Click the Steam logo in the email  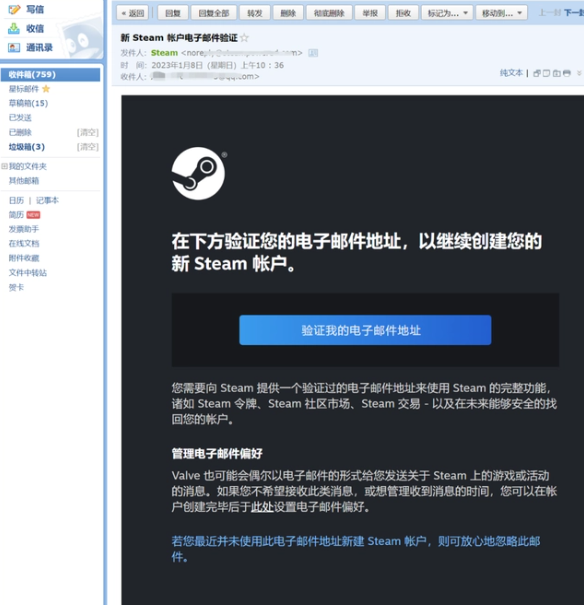198,173
